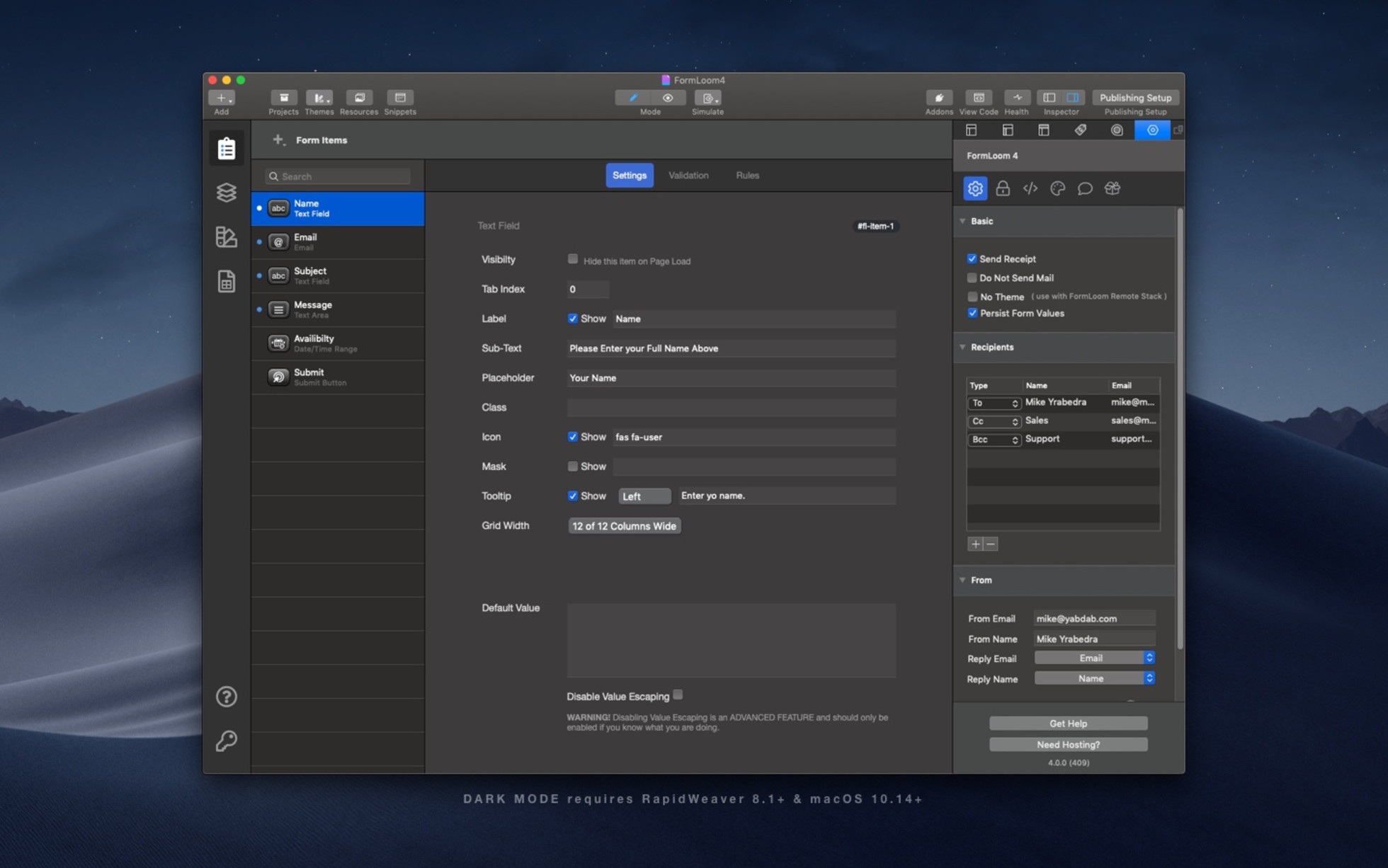Collapse the Recipients section triangle

(962, 347)
